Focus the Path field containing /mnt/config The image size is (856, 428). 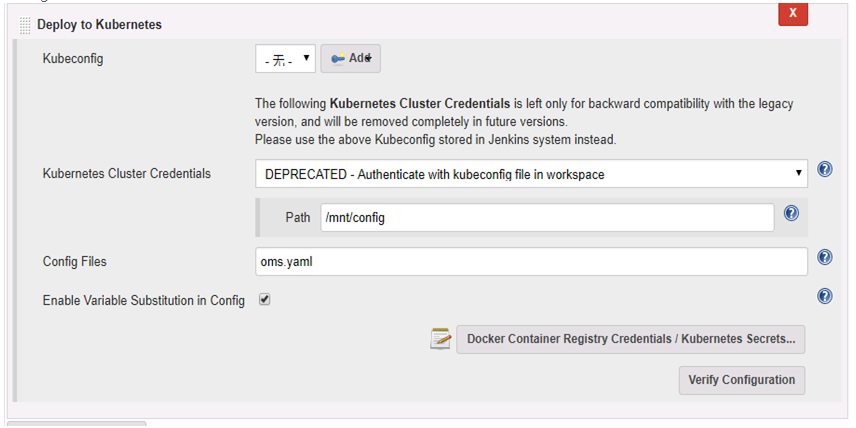[x=547, y=217]
